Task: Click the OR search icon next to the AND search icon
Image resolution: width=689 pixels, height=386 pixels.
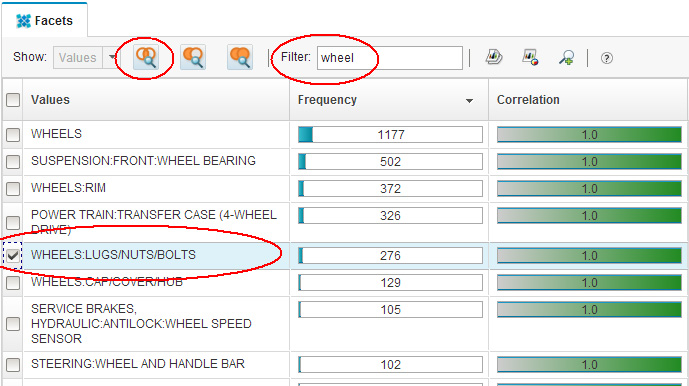Action: 193,57
